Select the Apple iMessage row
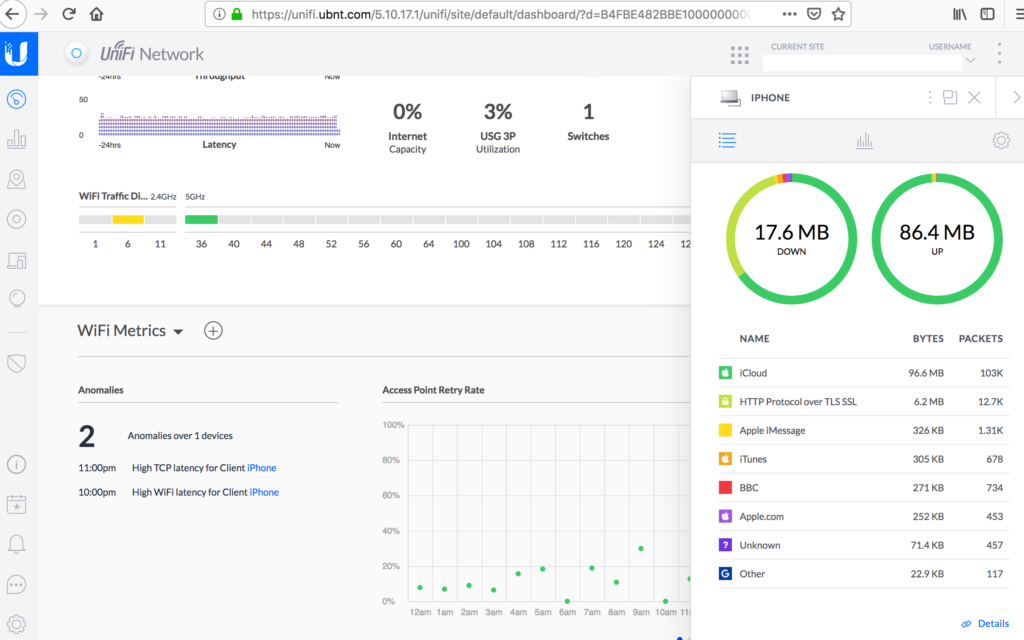 coord(863,430)
